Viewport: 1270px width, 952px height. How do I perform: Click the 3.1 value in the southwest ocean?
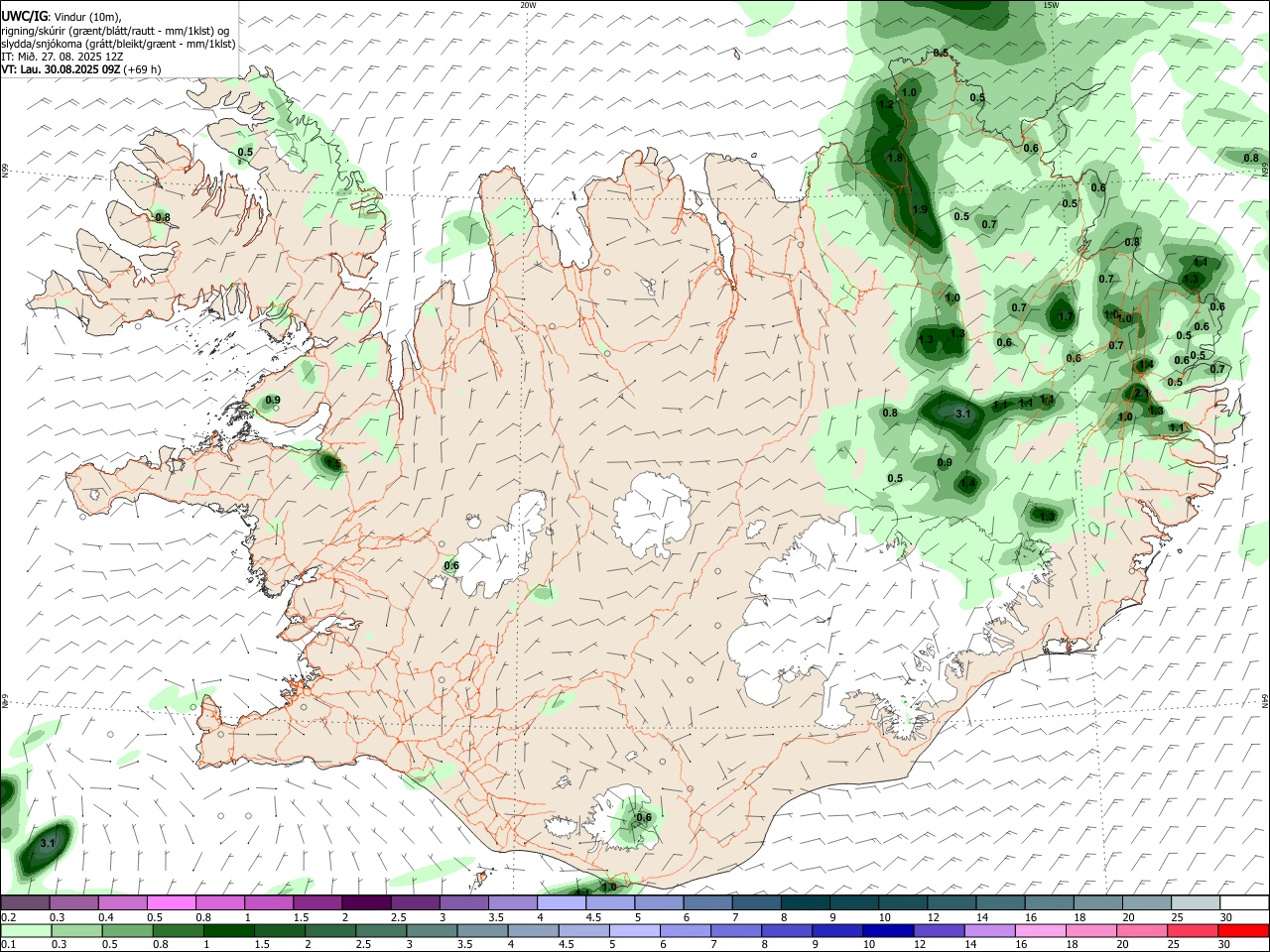[x=48, y=843]
